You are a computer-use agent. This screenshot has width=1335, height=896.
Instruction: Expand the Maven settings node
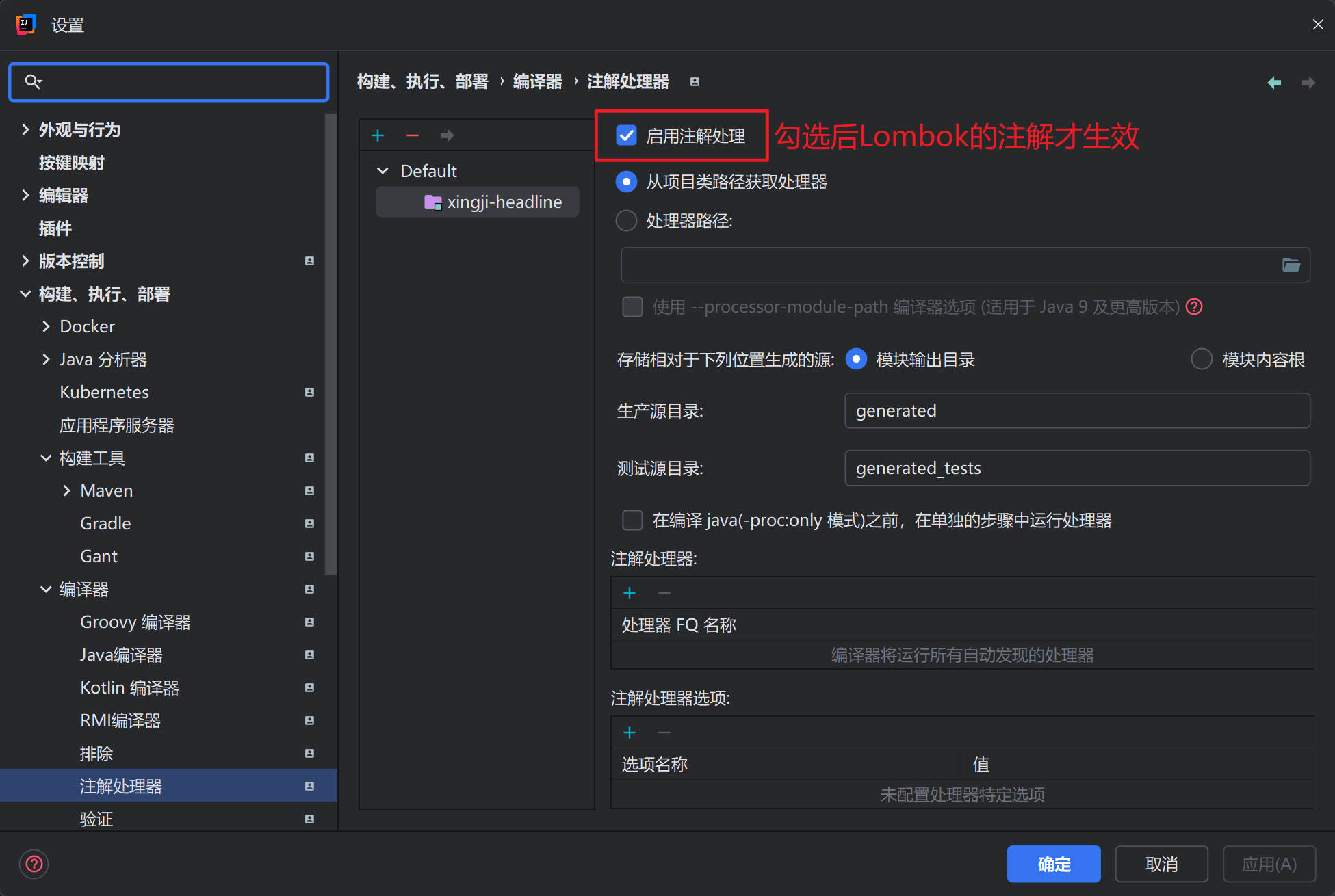click(x=66, y=490)
